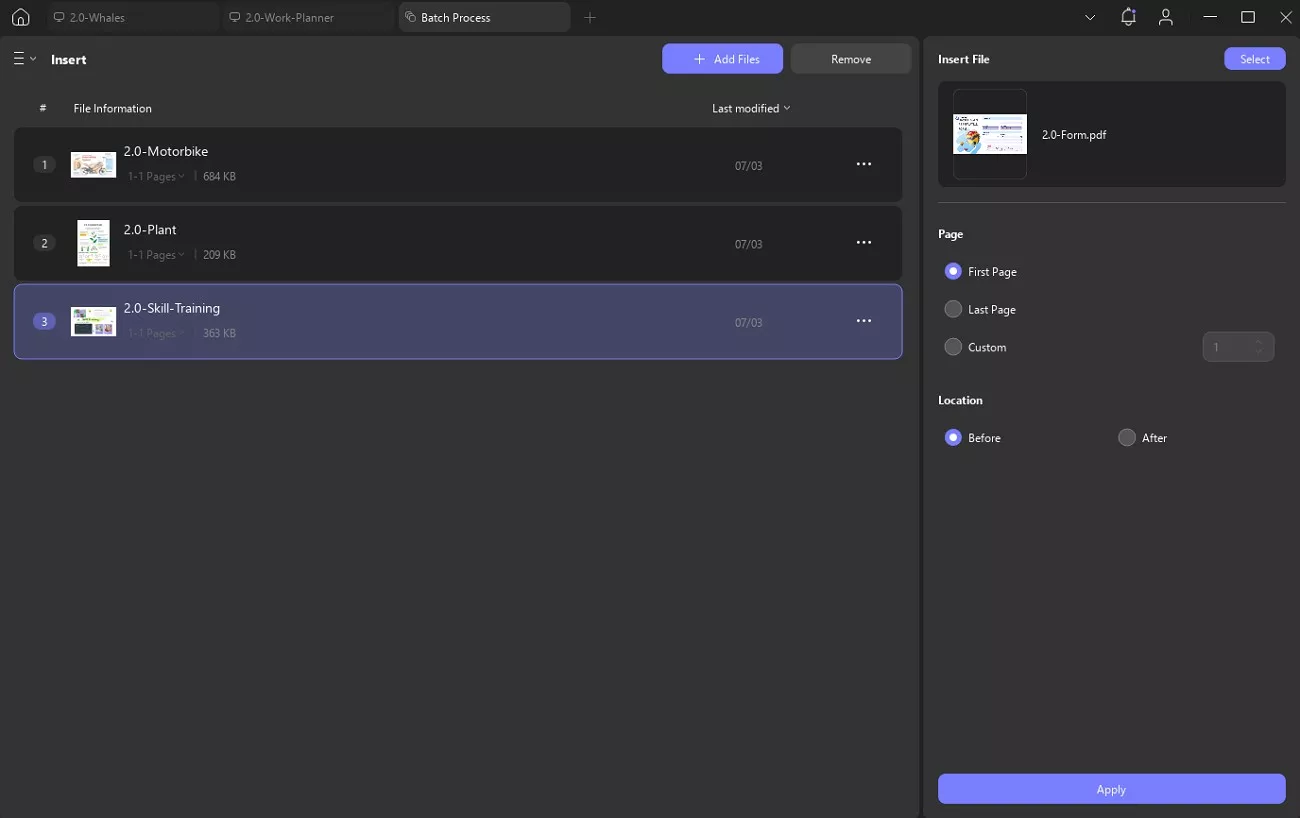The height and width of the screenshot is (818, 1300).
Task: Click the 2.0-Form.pdf thumbnail preview
Action: 990,134
